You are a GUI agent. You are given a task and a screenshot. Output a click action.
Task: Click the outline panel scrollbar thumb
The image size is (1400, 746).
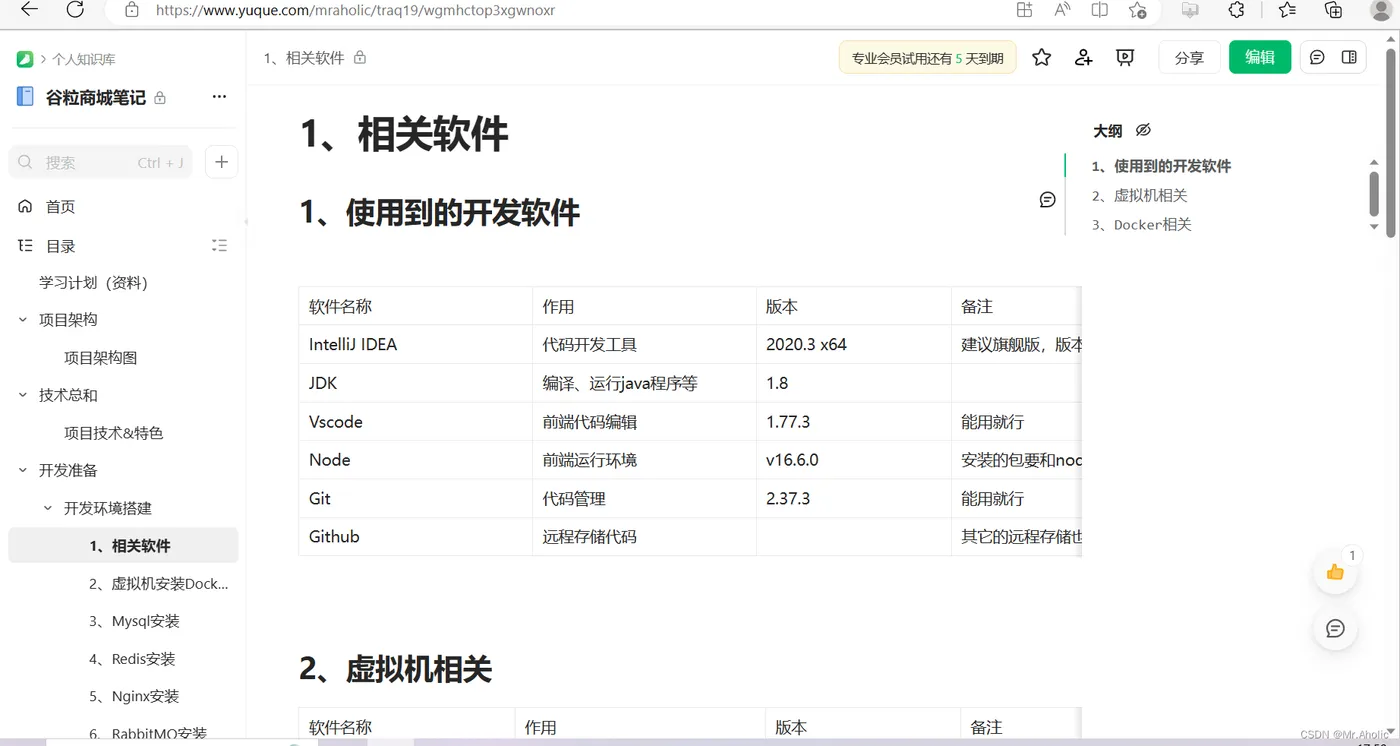coord(1374,193)
